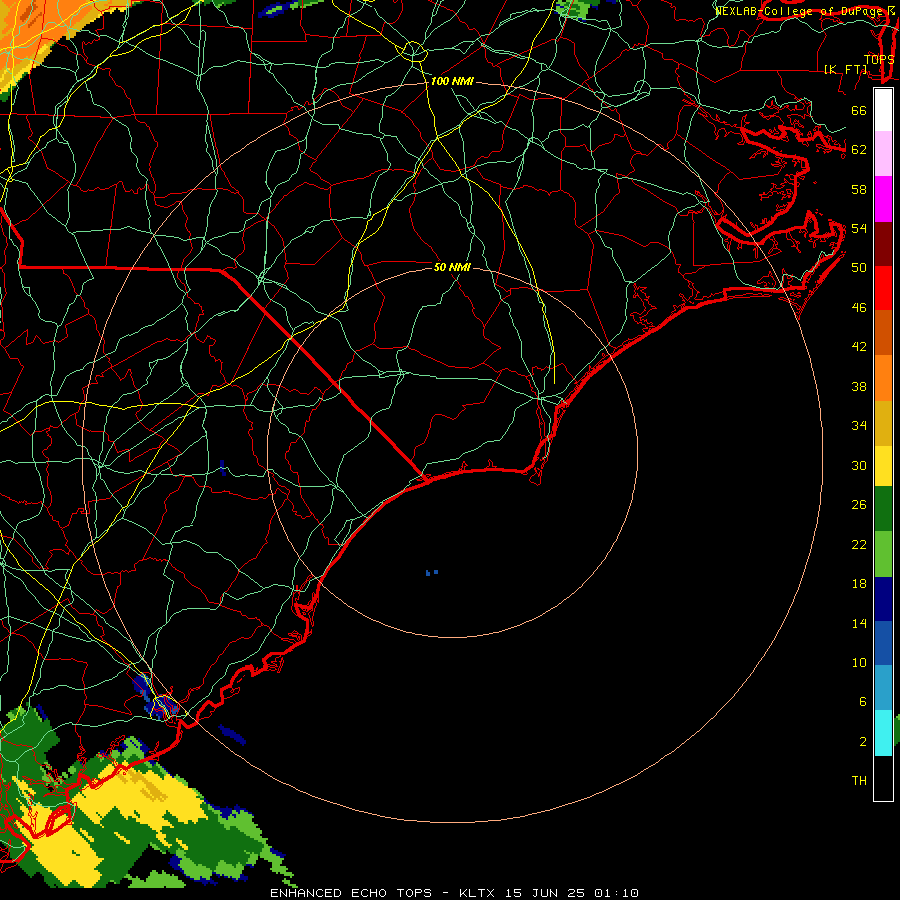Click the '18' legend value label
Viewport: 900px width, 900px height.
coord(859,584)
